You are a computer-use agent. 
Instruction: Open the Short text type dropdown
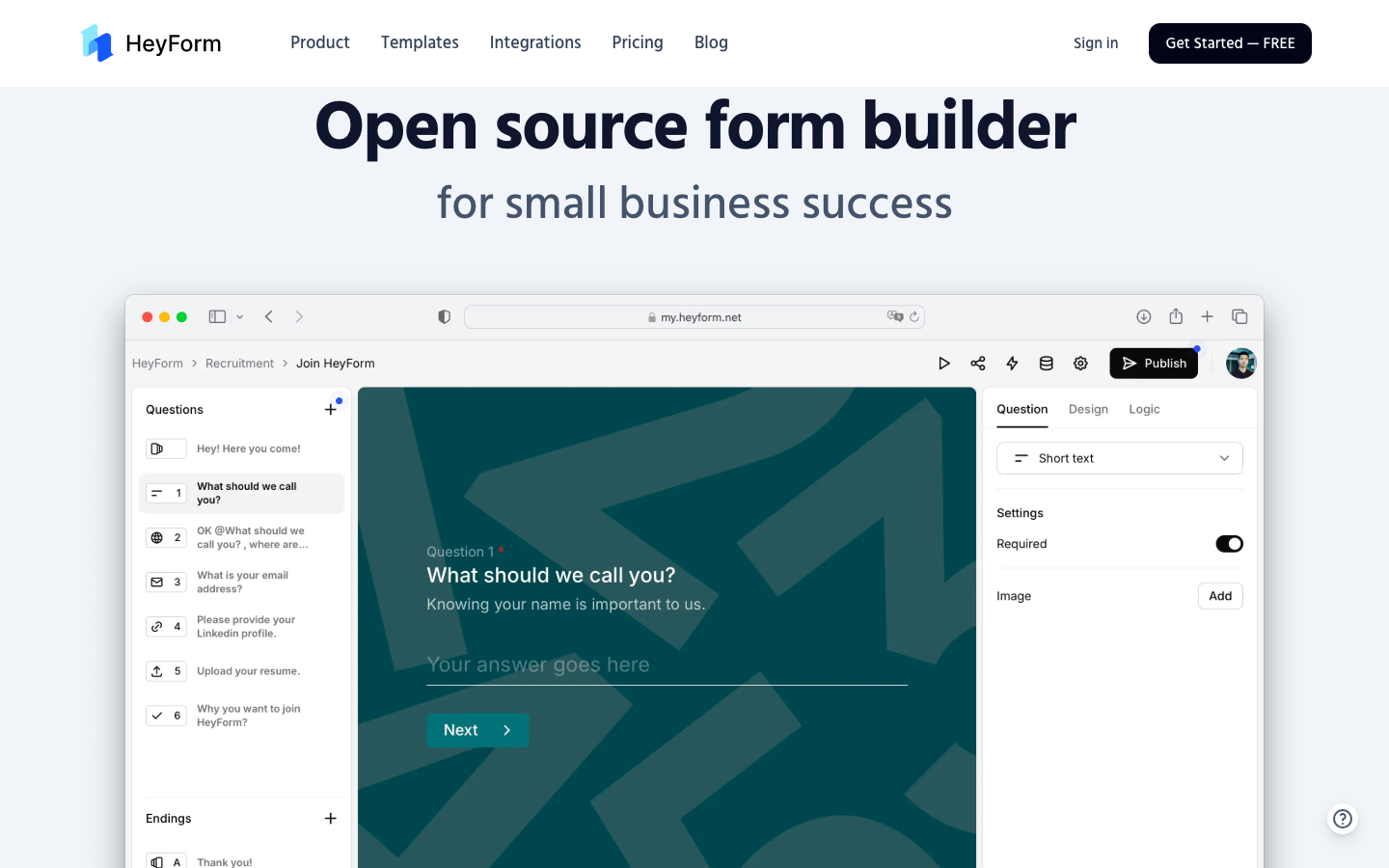pos(1120,458)
